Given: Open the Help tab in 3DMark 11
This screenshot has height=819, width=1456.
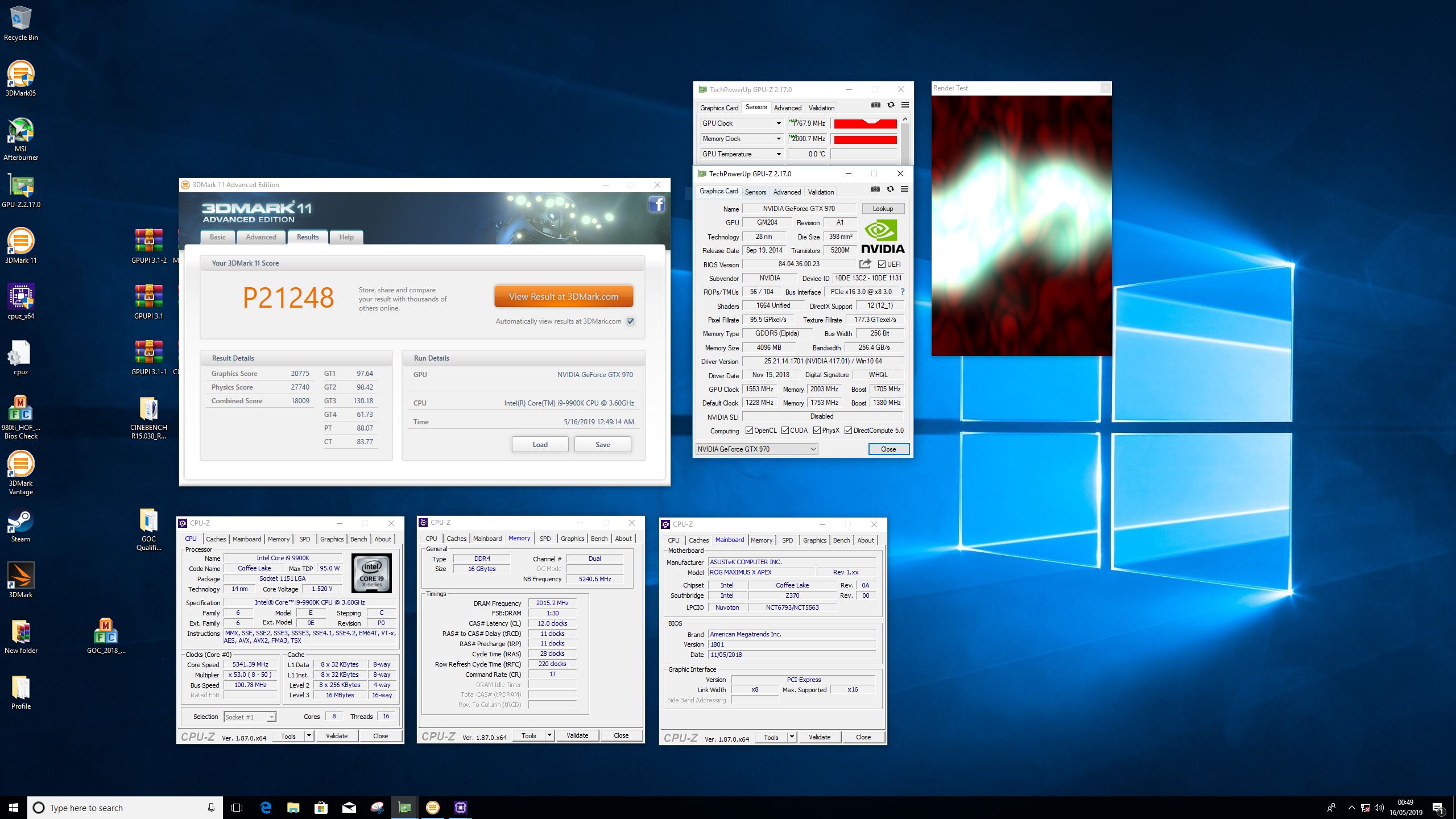Looking at the screenshot, I should click(346, 237).
